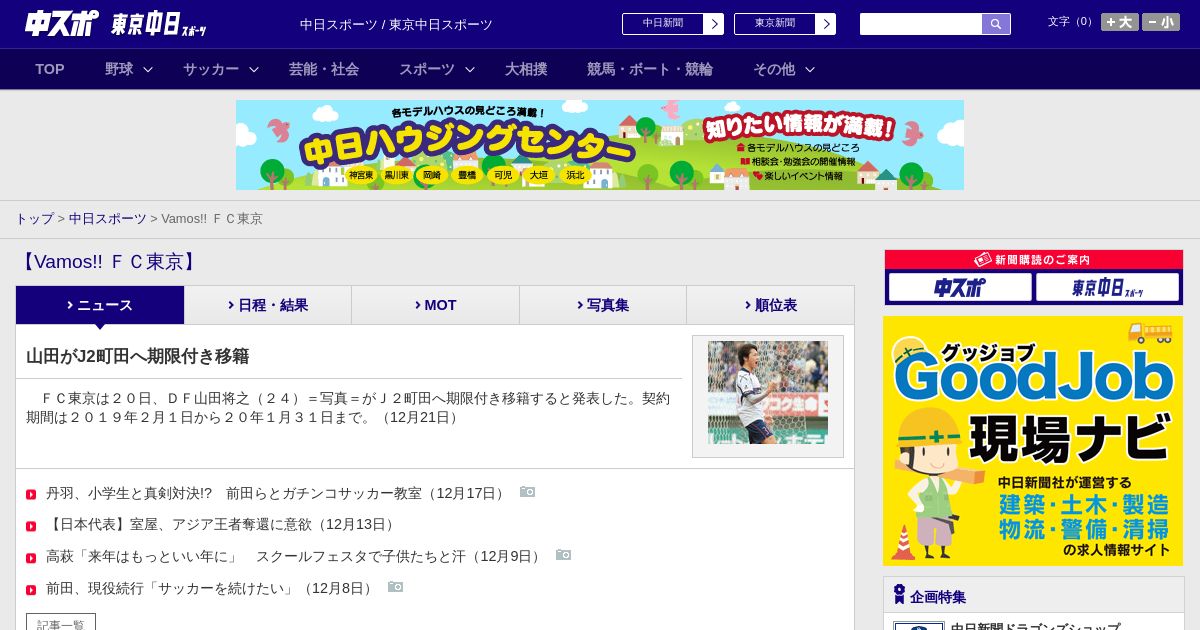
Task: Click the 記事一覧 button
Action: pos(61,624)
